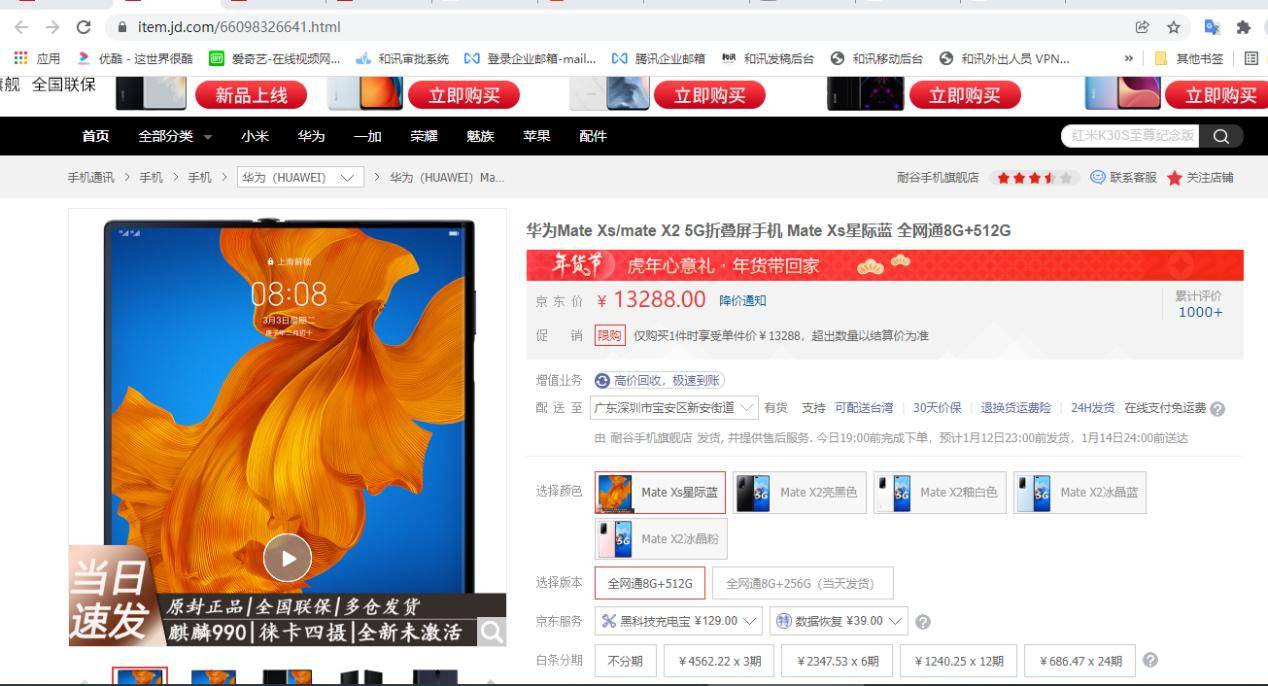
Task: Choose the Mate X2冰晶蓝 color
Action: [x=1080, y=492]
